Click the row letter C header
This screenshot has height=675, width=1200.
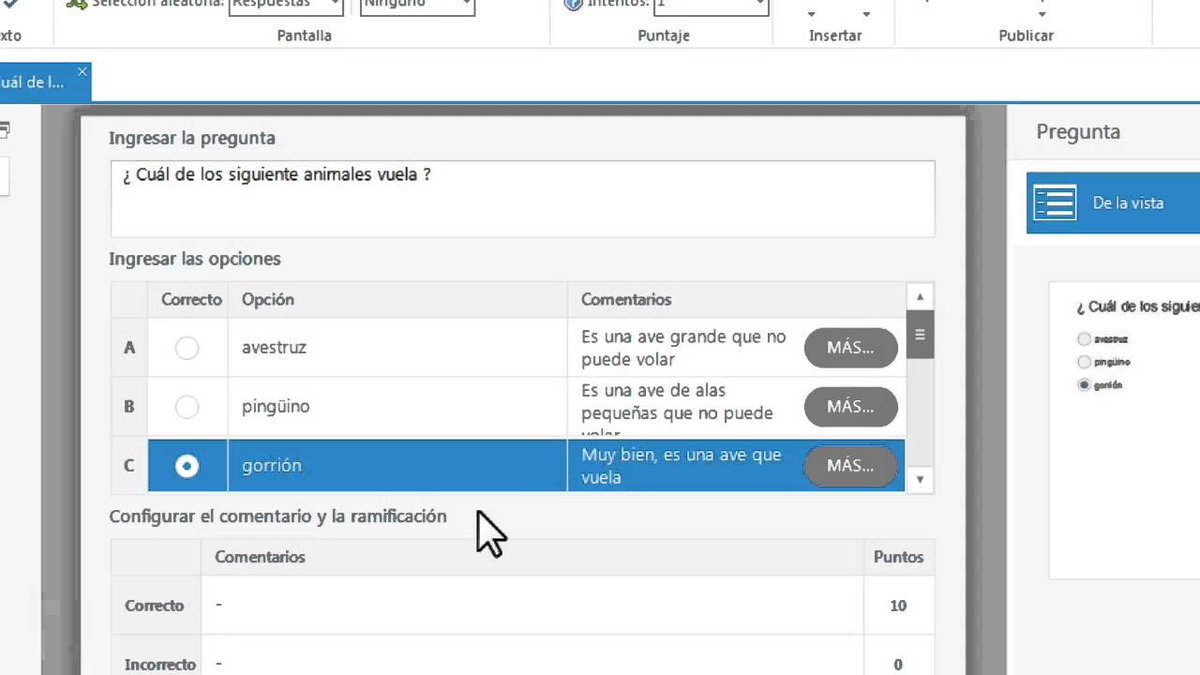[x=129, y=466]
